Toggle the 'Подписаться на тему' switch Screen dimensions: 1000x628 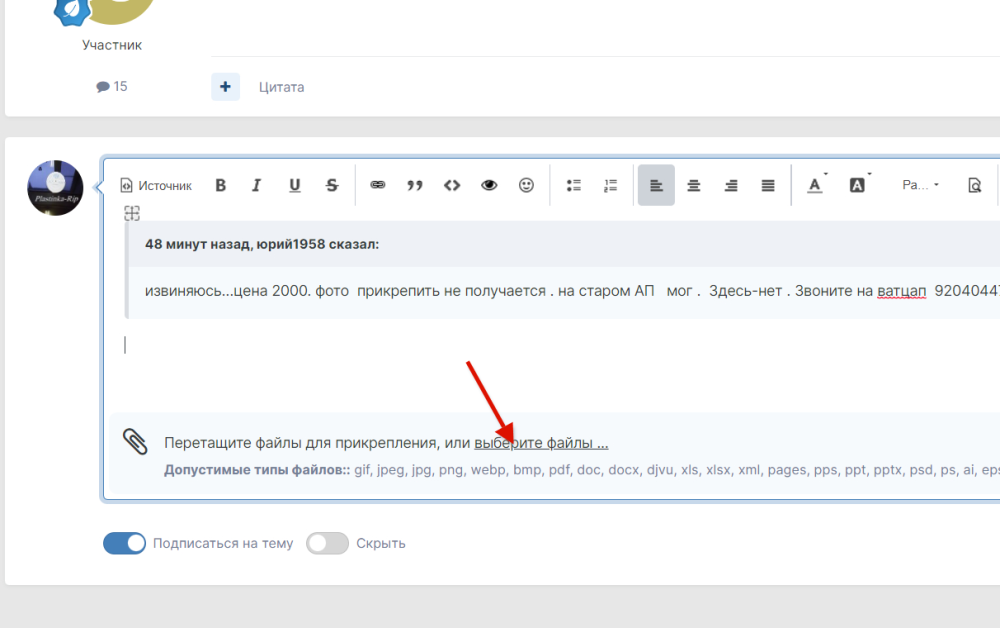(125, 543)
